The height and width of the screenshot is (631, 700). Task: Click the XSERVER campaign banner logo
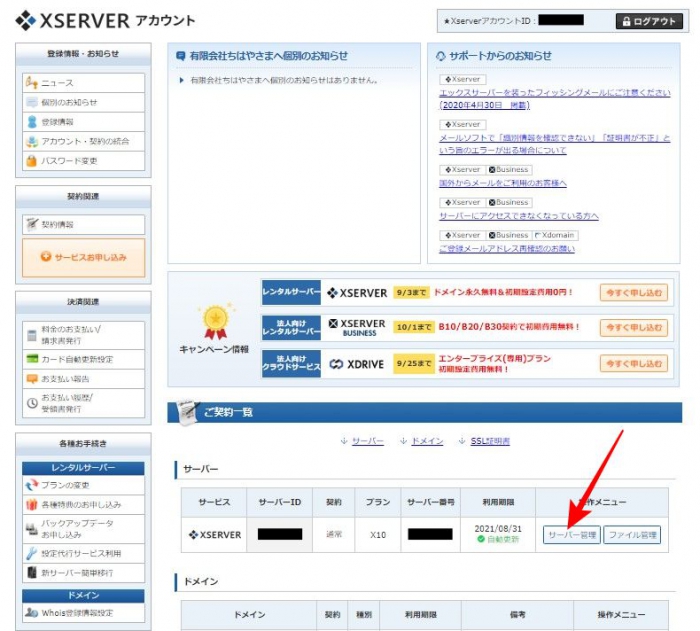point(357,293)
